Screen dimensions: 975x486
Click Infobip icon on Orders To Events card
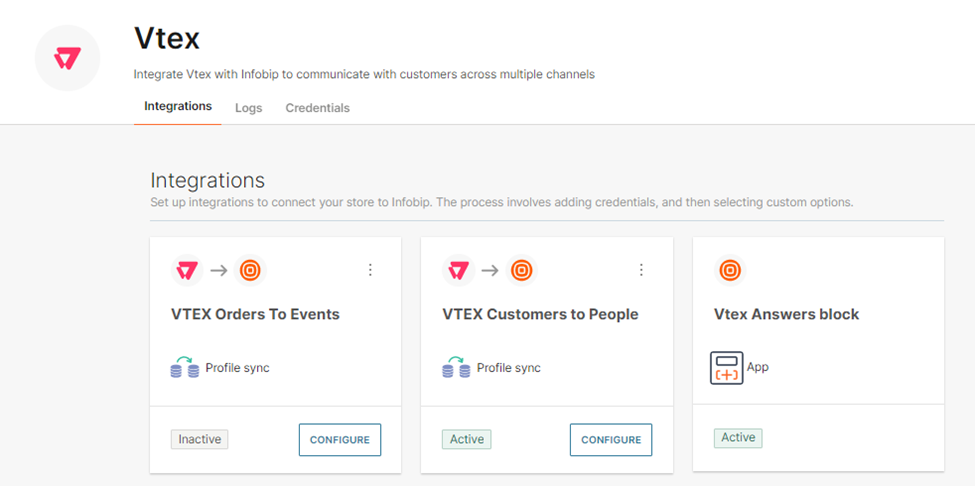pyautogui.click(x=249, y=270)
